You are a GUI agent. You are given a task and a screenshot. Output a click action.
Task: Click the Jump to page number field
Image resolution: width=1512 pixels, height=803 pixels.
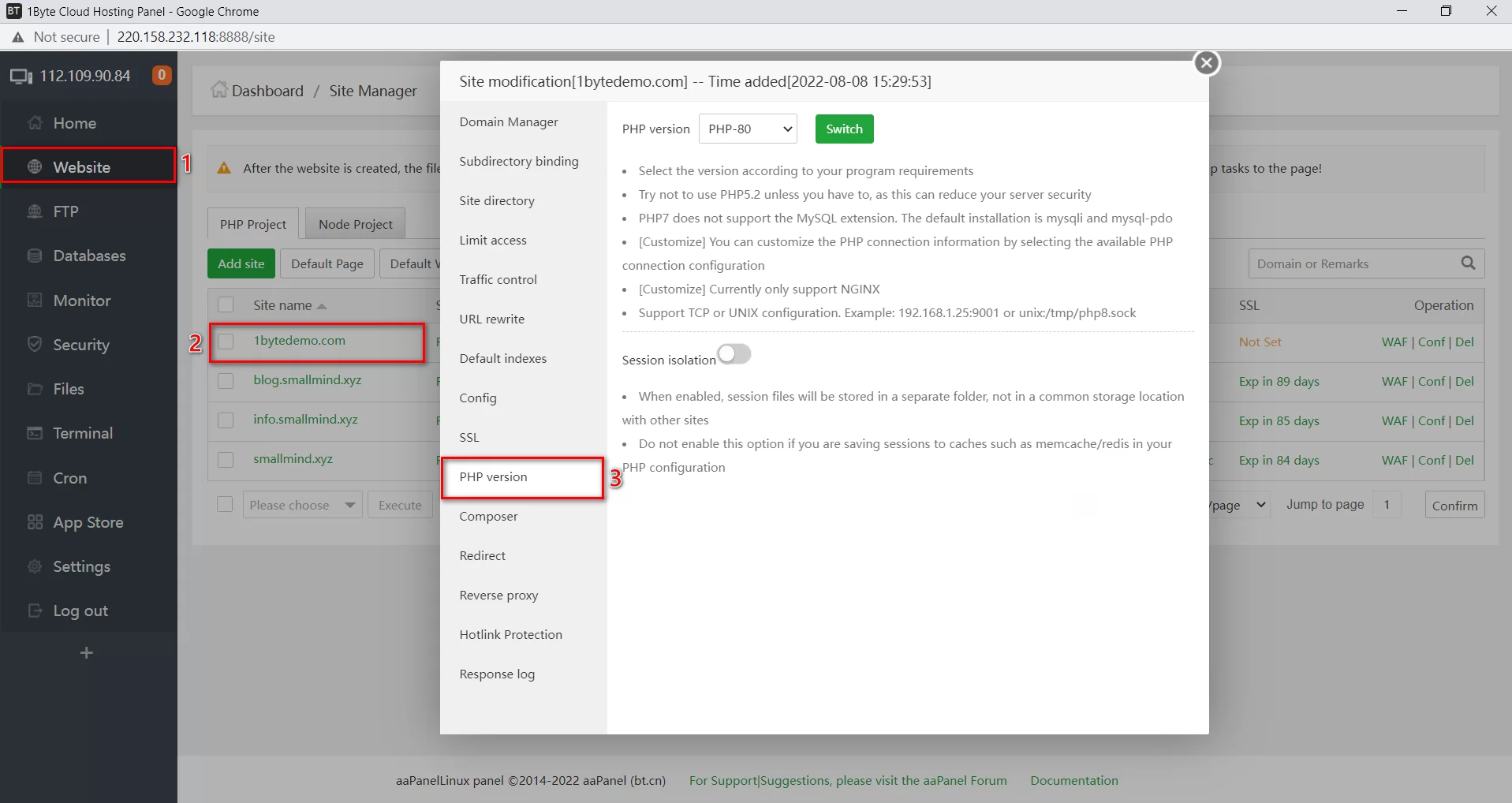(1387, 505)
